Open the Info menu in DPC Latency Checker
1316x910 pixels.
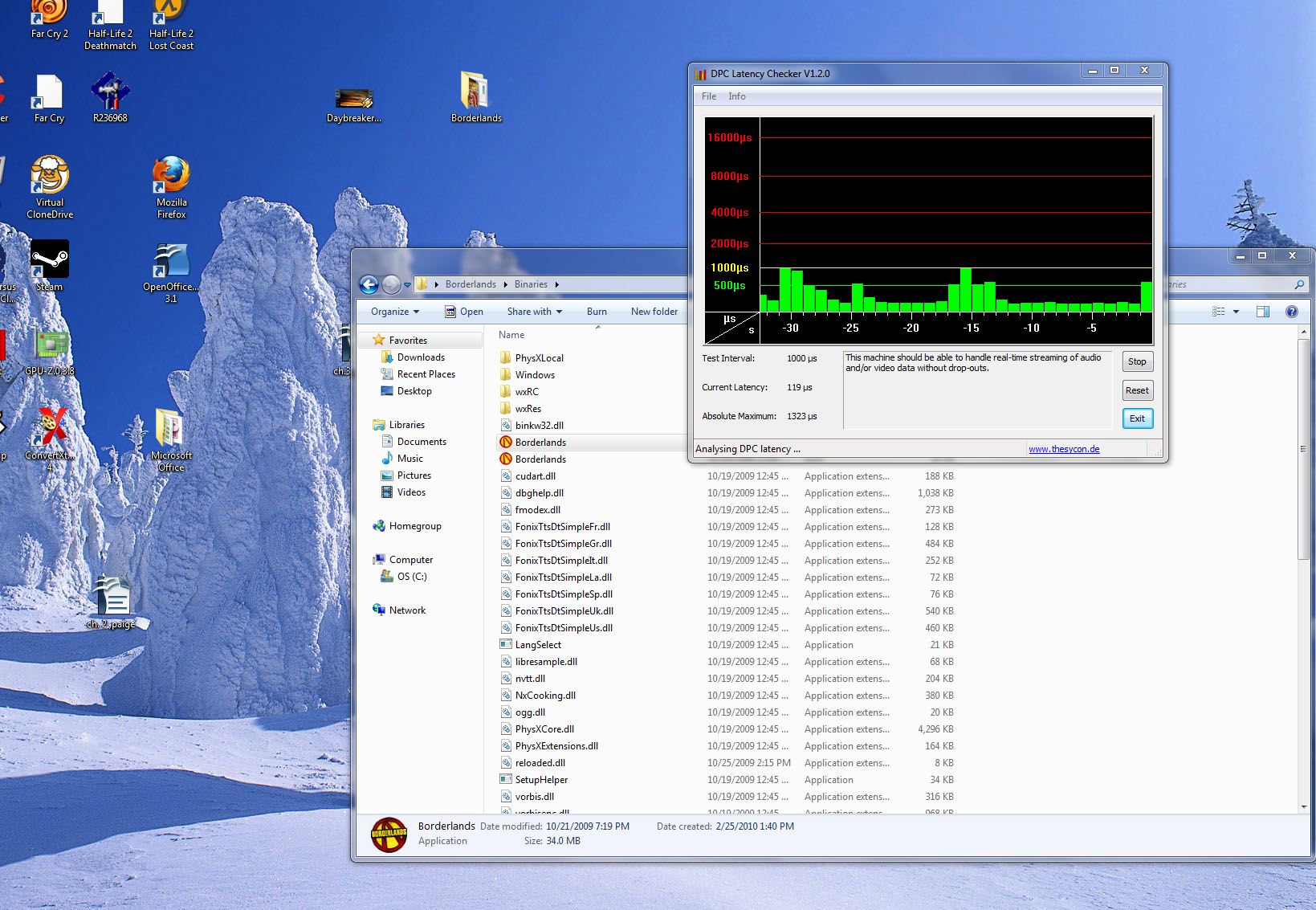pos(737,96)
